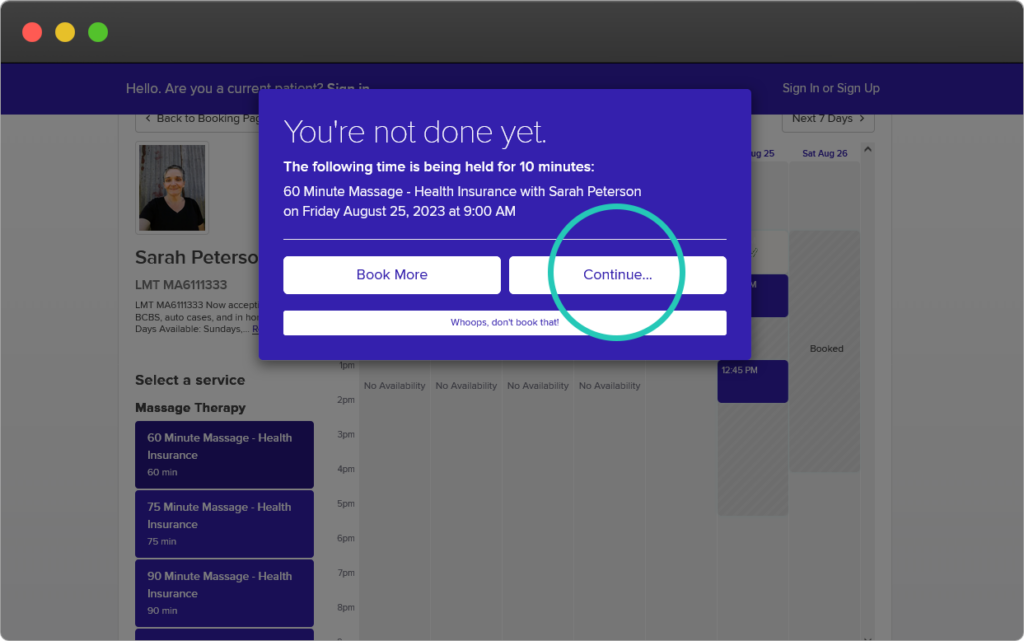Click the 1pm time label

coord(347,365)
